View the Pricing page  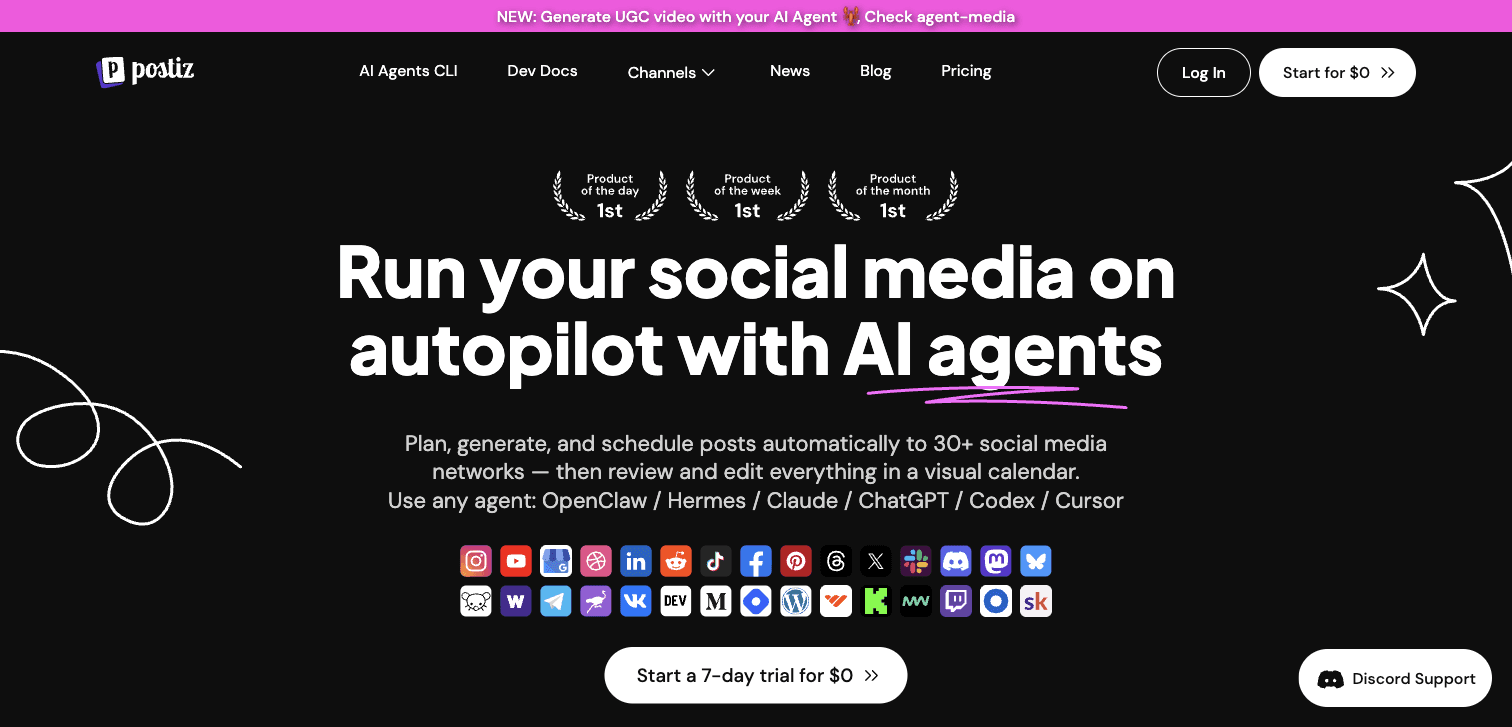pyautogui.click(x=966, y=71)
